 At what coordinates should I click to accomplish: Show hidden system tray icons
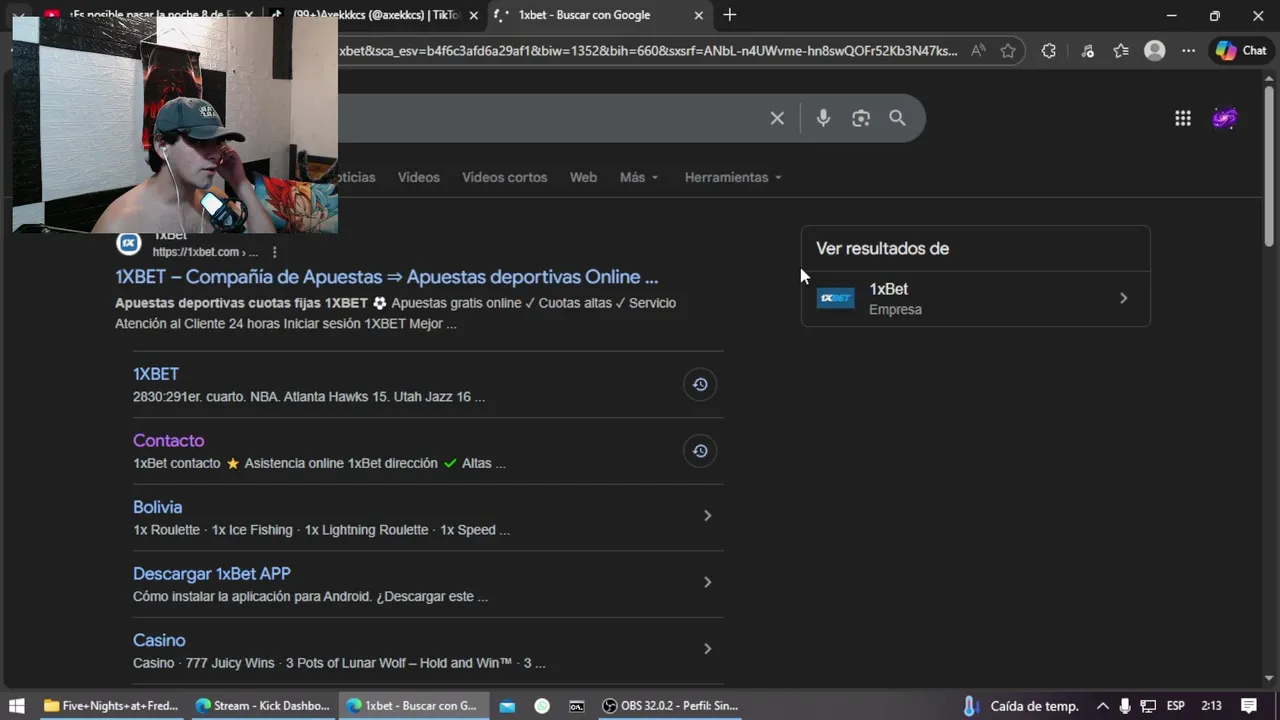[1102, 705]
